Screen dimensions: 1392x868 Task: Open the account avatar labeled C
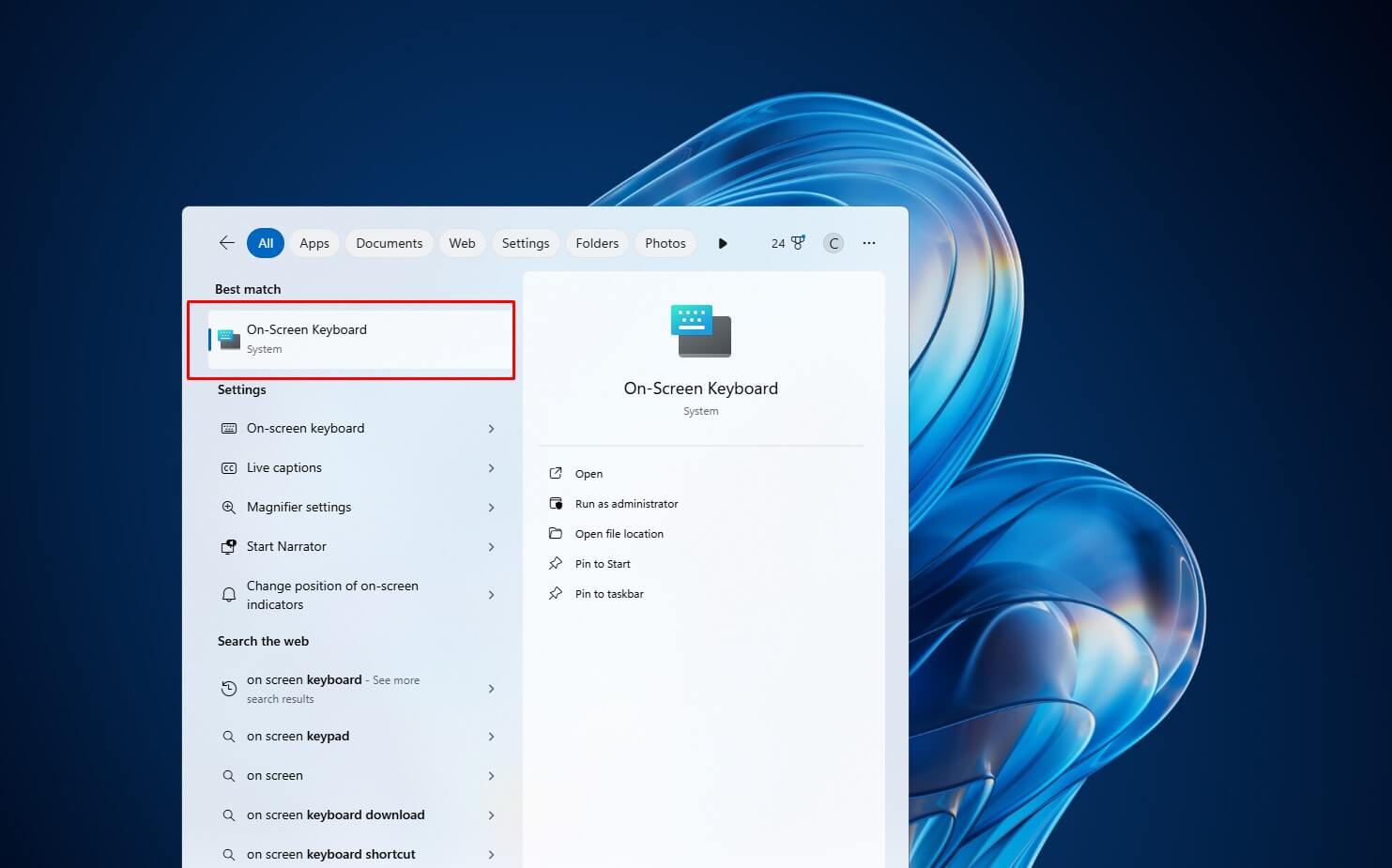(x=834, y=243)
